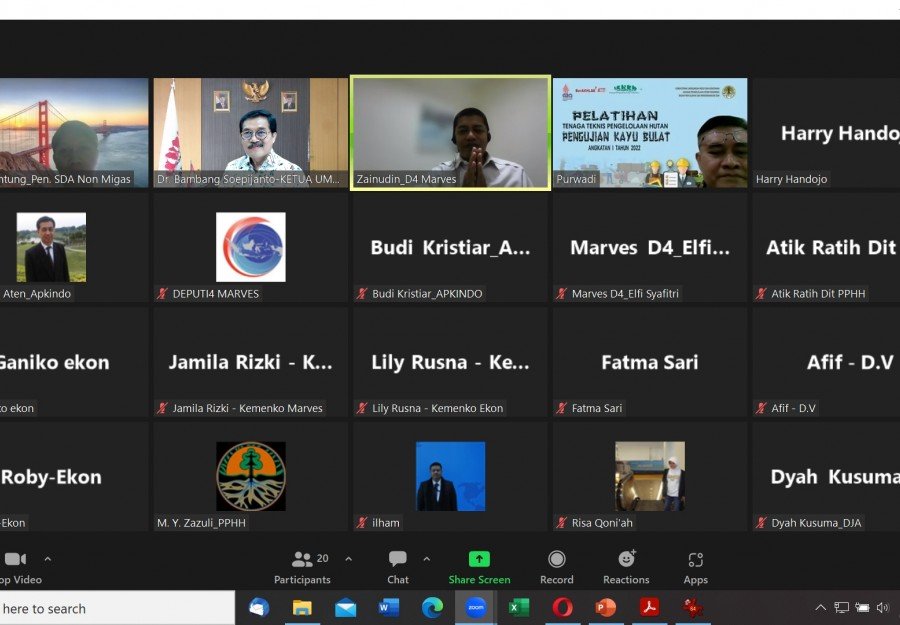Start sharing with the green Share Screen button
900x625 pixels.
pyautogui.click(x=479, y=568)
